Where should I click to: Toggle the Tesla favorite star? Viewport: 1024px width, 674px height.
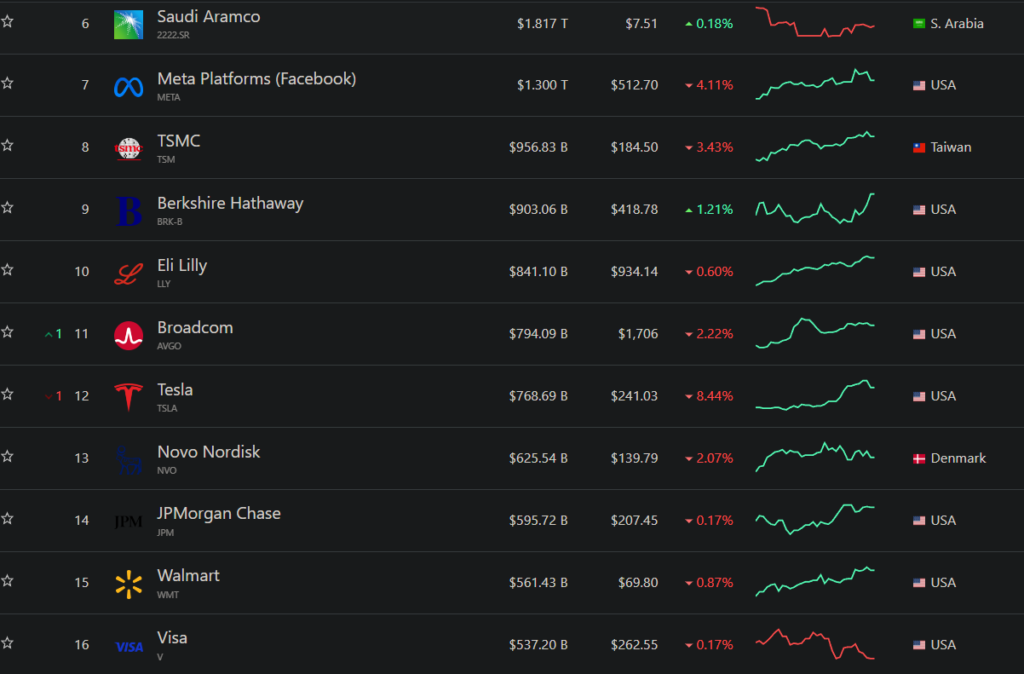[7, 394]
